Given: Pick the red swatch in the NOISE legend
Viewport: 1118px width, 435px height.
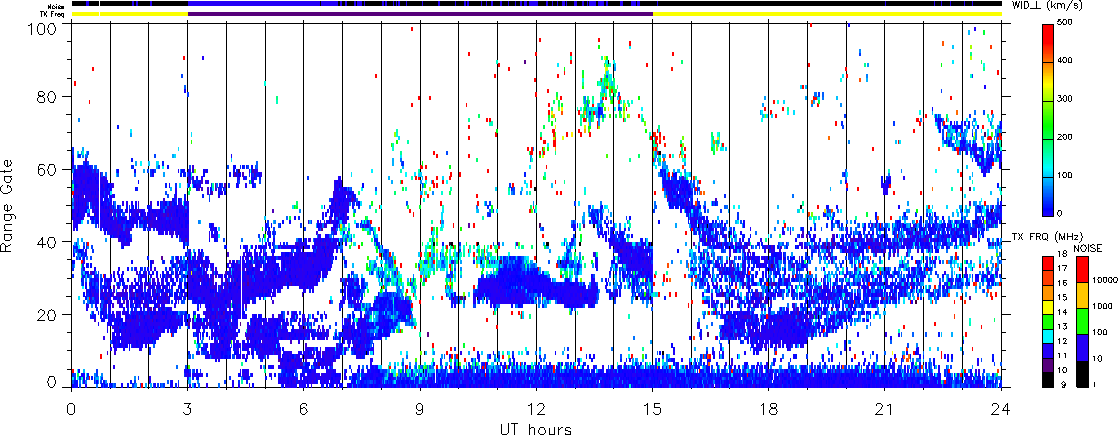Looking at the screenshot, I should [x=1082, y=269].
